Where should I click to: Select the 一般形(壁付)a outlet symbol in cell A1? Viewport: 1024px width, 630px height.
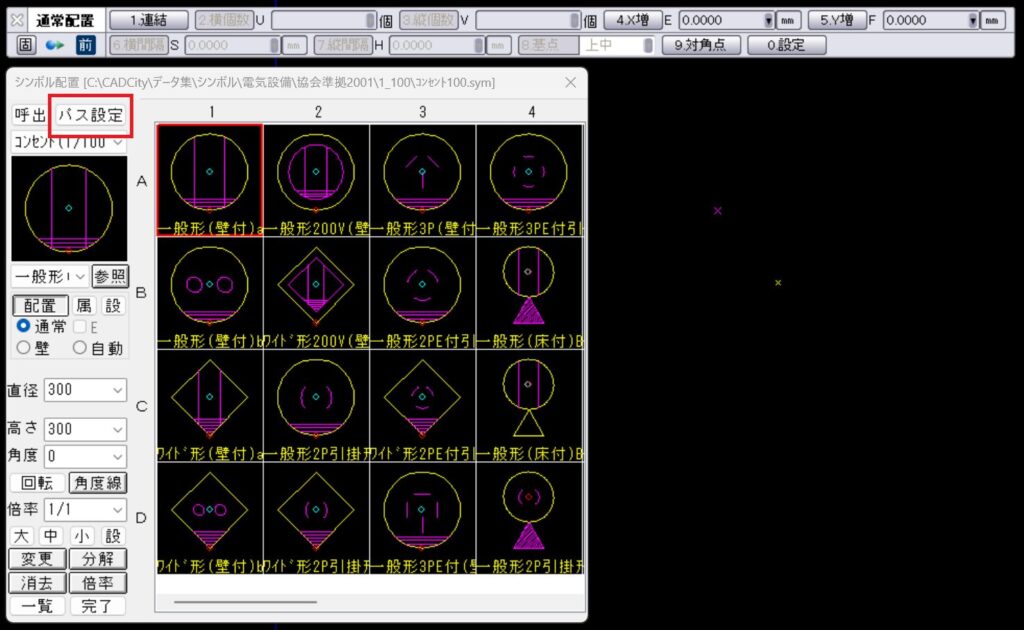(x=210, y=180)
